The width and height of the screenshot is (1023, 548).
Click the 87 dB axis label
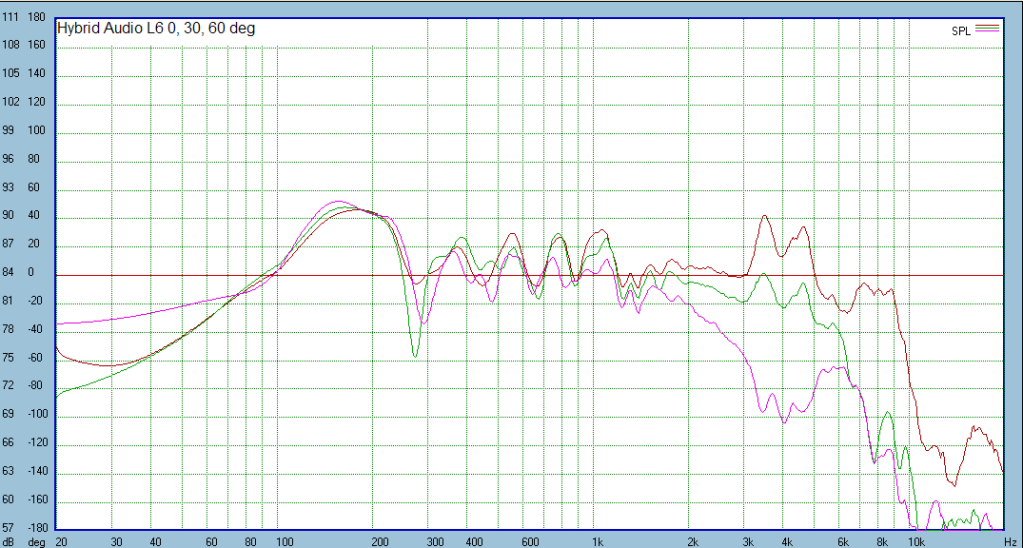(x=10, y=245)
